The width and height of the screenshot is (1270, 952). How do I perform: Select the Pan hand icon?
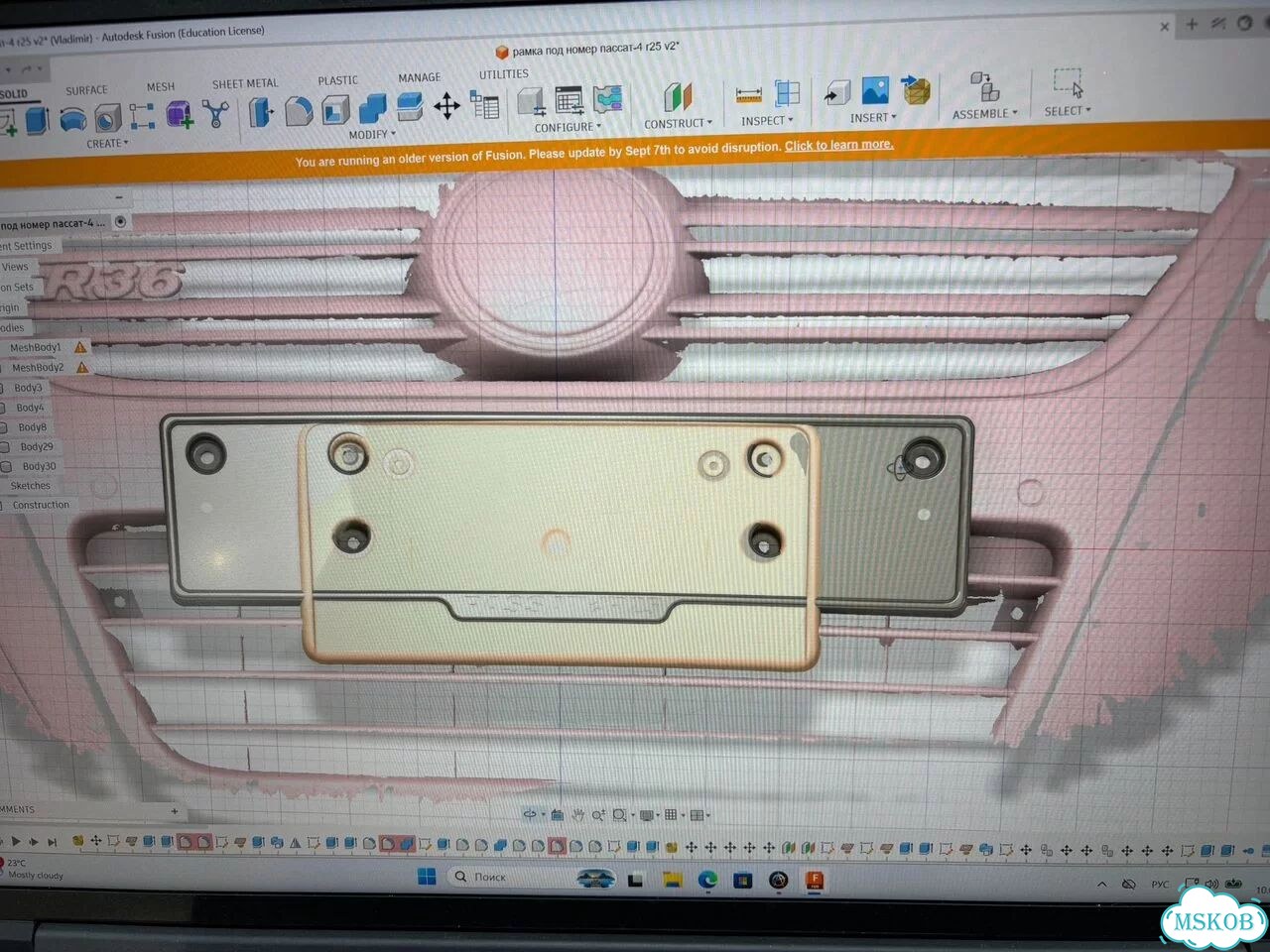(578, 814)
